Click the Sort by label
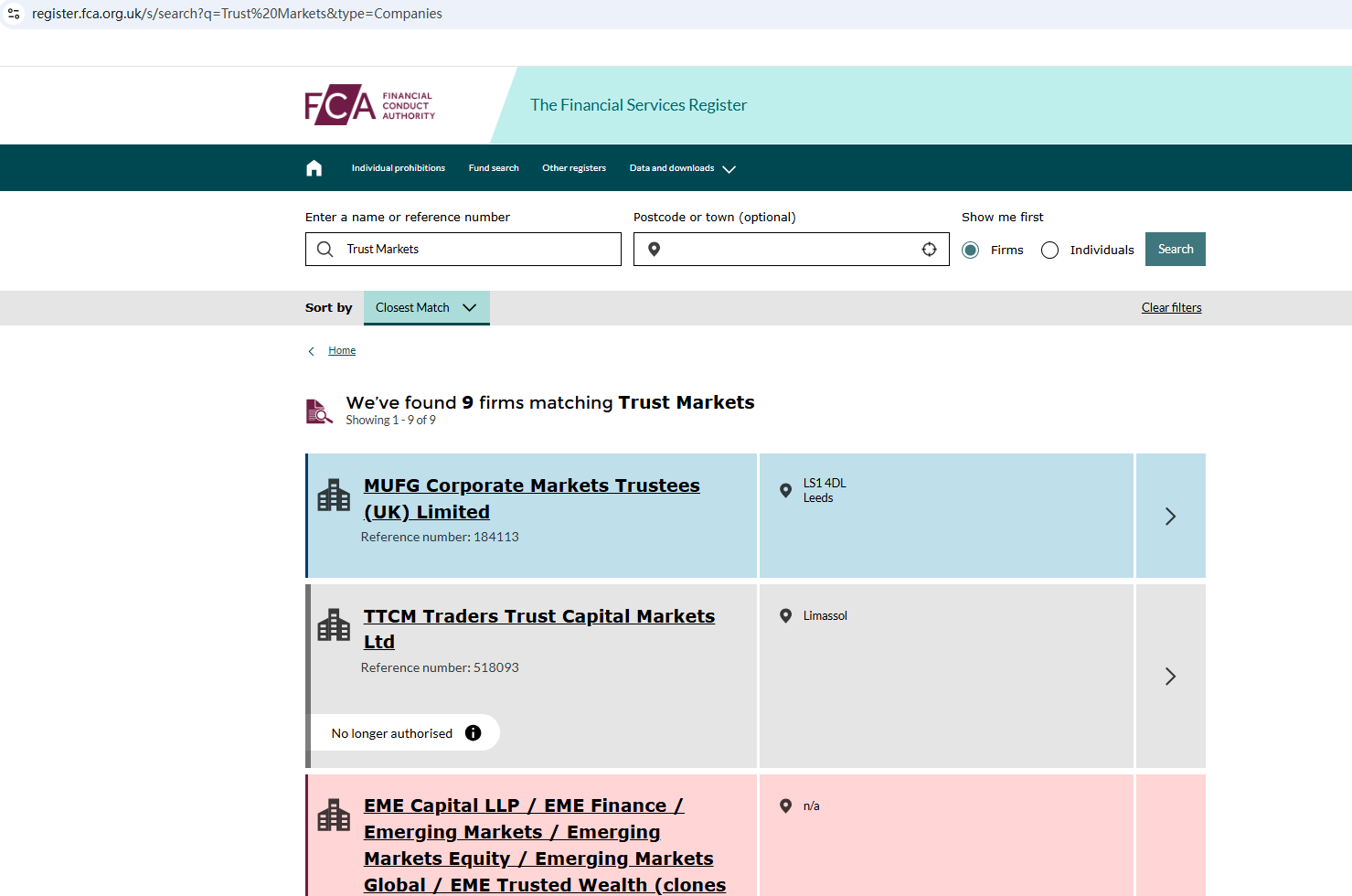Screen dimensions: 1352x896 [x=329, y=308]
